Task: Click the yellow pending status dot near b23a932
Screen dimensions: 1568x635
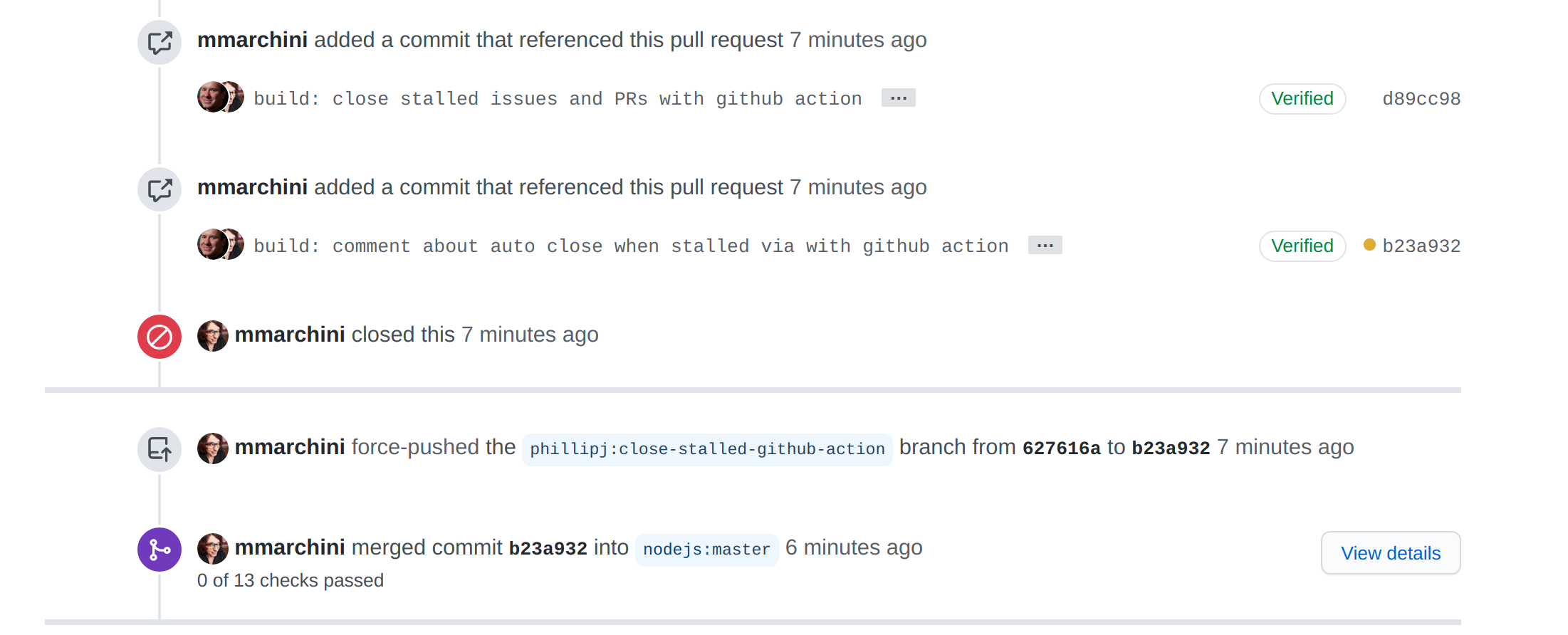Action: [x=1369, y=245]
